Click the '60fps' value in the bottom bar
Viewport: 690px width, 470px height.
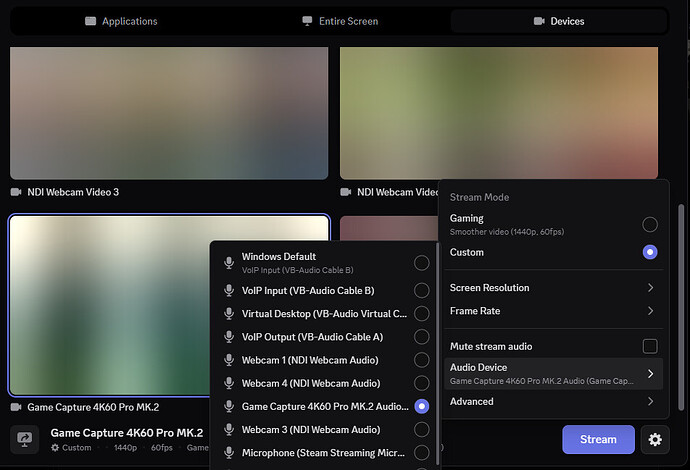161,448
